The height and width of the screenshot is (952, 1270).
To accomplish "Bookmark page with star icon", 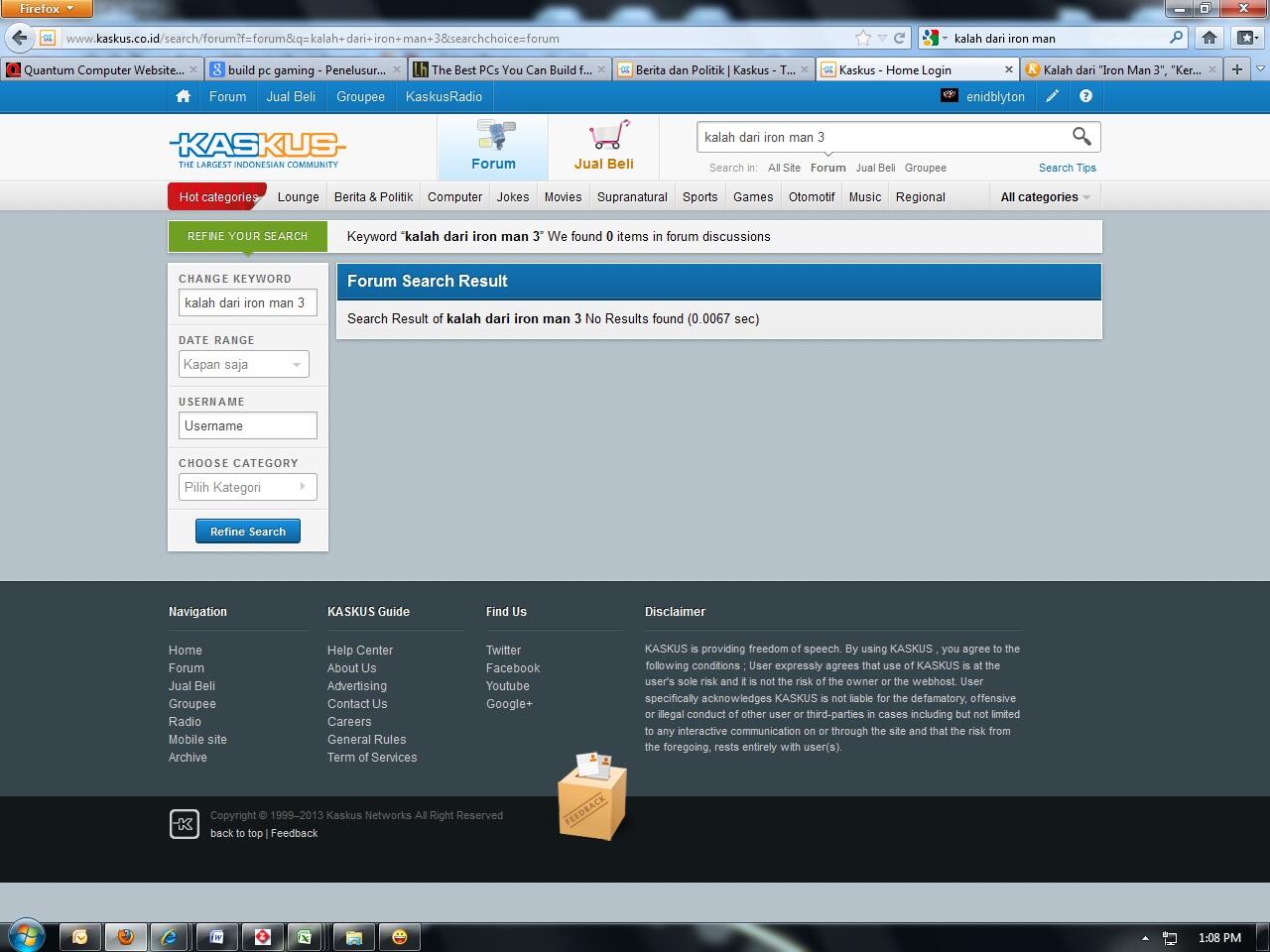I will pos(862,38).
